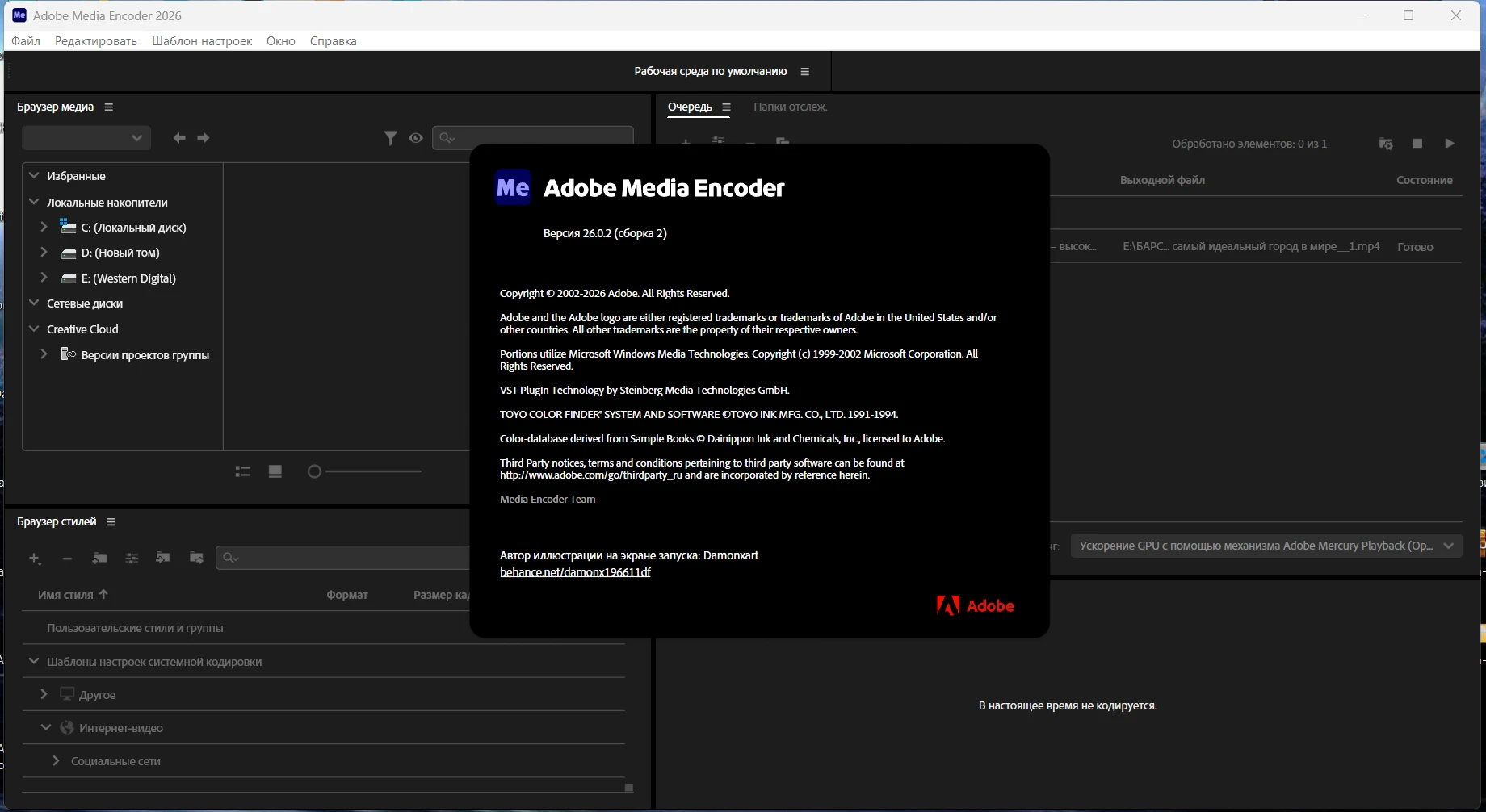Screen dimensions: 1486x812
Task: Open the behance.net/damonx196611df link
Action: click(x=575, y=572)
